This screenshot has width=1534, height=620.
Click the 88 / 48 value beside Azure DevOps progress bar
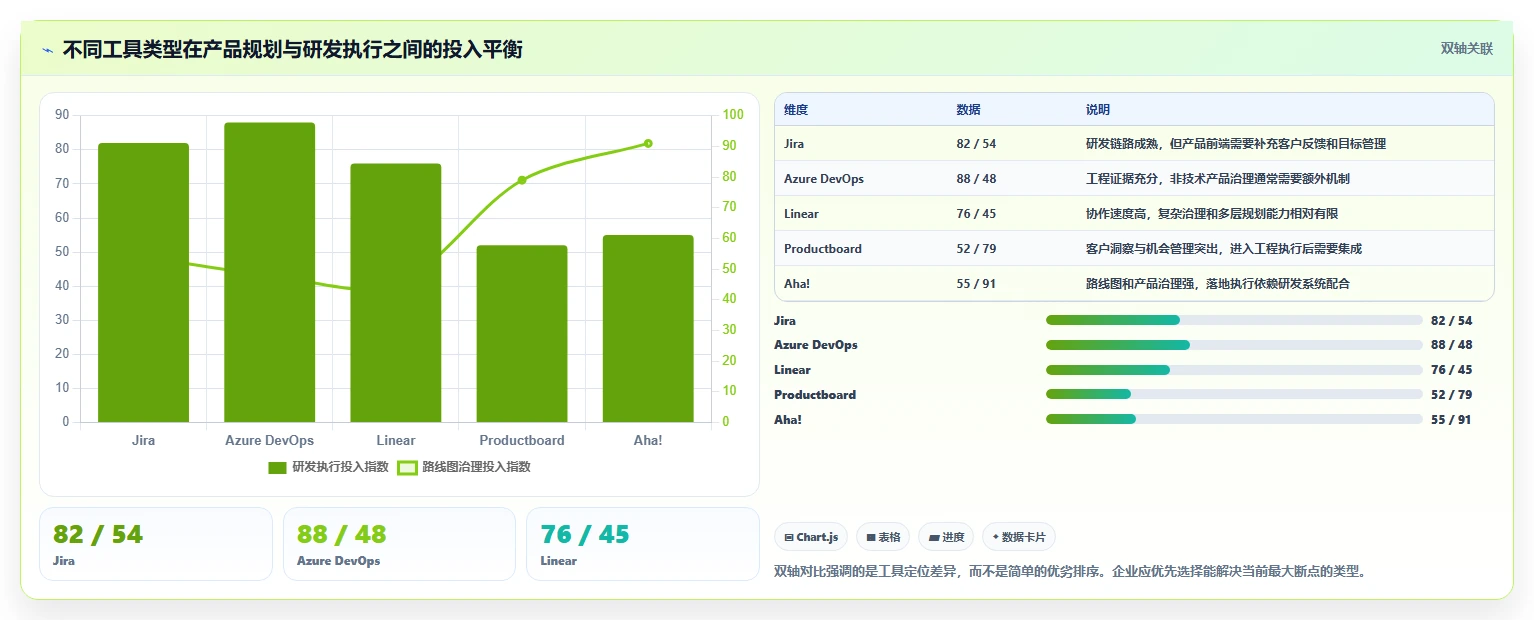tap(1451, 345)
